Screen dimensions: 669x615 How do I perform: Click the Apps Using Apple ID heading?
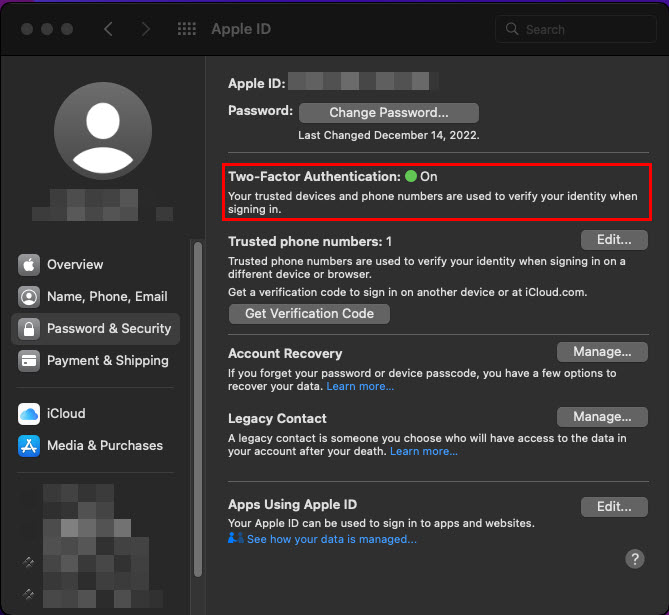(292, 504)
